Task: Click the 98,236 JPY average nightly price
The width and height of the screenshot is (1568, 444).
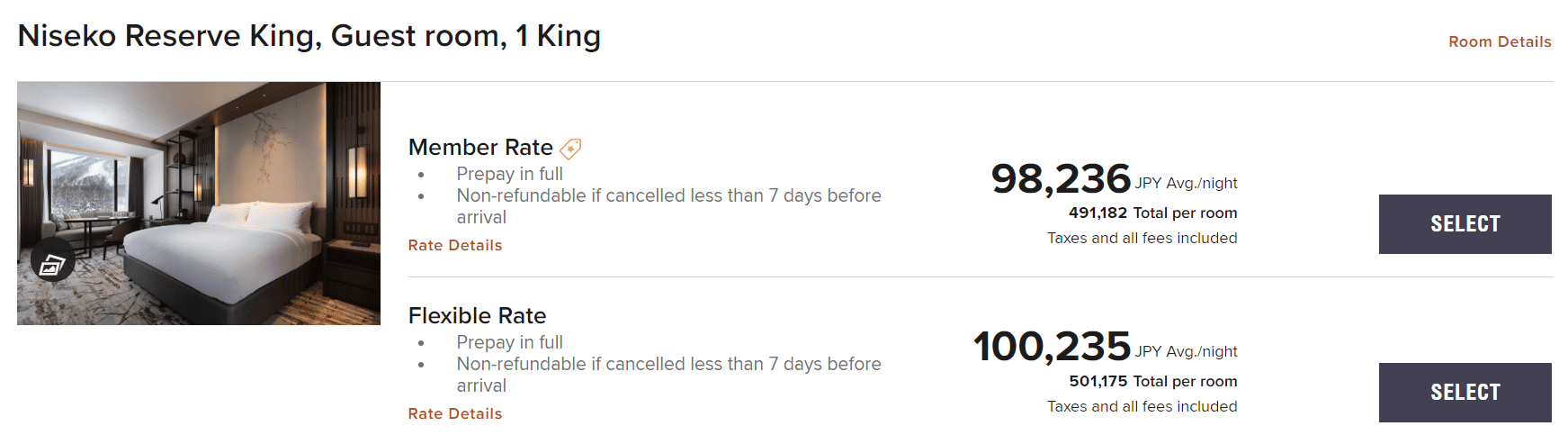Action: tap(1061, 179)
